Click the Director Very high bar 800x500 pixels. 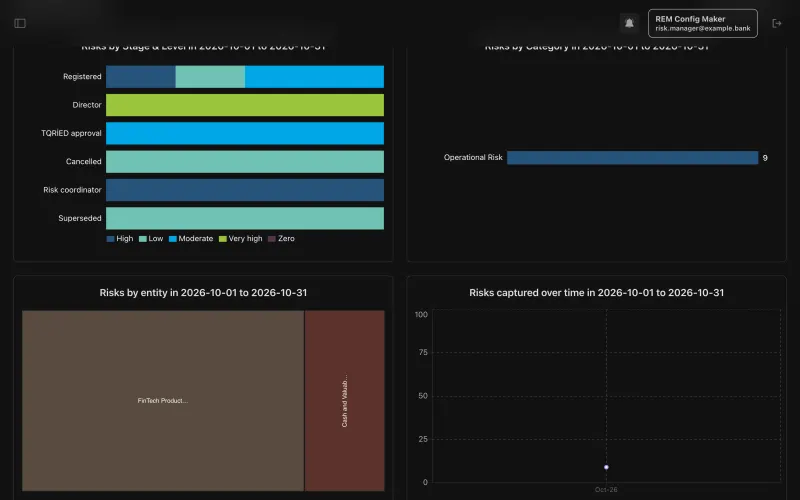245,105
